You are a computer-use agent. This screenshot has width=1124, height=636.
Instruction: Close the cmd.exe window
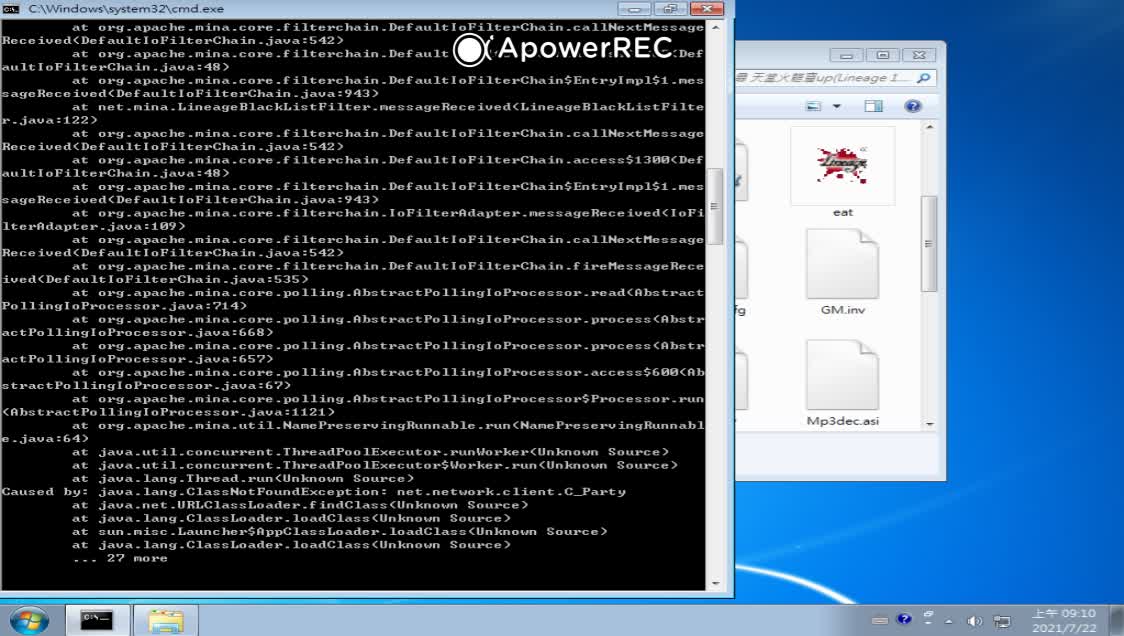click(x=708, y=9)
